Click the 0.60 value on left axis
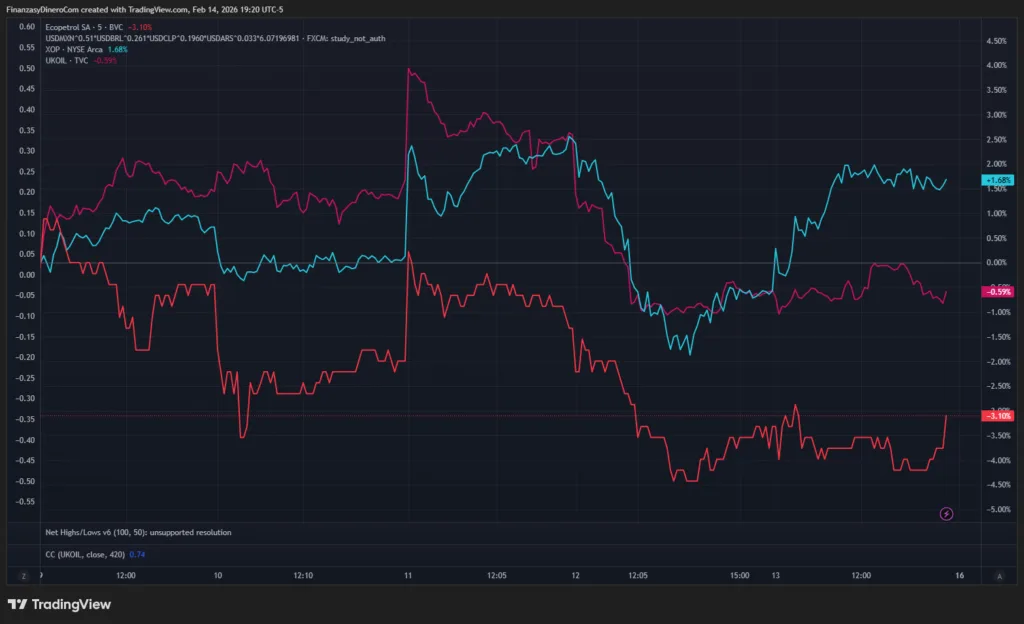 coord(27,26)
